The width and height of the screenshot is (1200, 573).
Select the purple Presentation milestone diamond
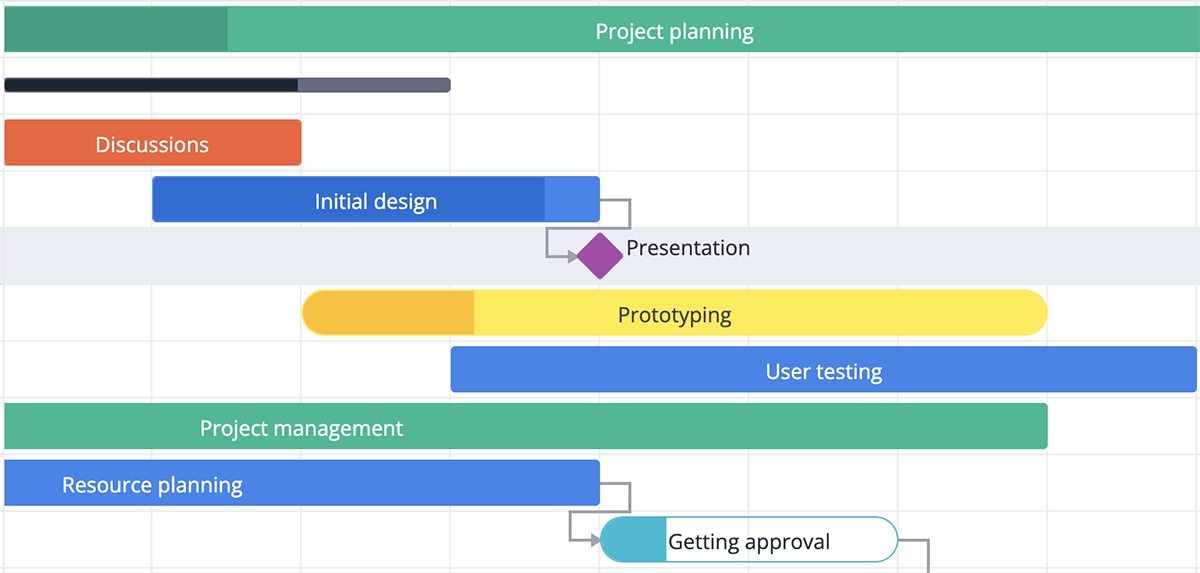[x=600, y=256]
